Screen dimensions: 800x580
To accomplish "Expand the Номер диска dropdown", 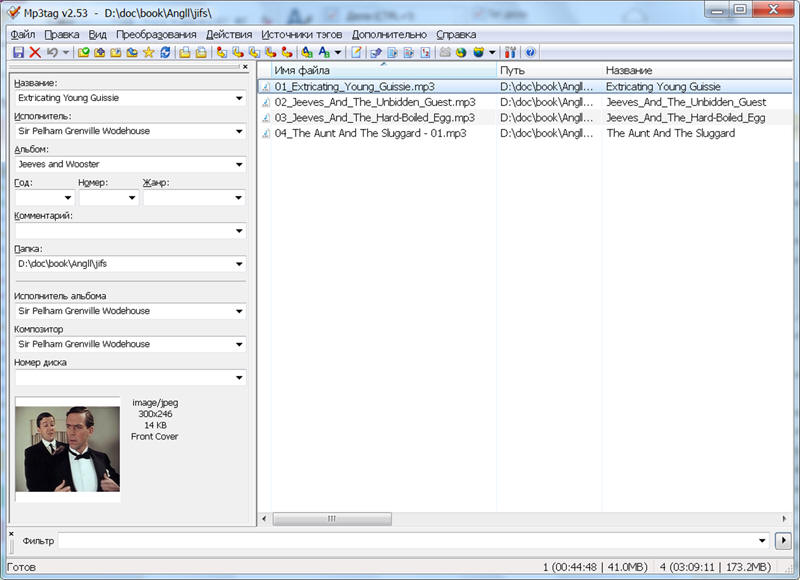I will coord(239,377).
